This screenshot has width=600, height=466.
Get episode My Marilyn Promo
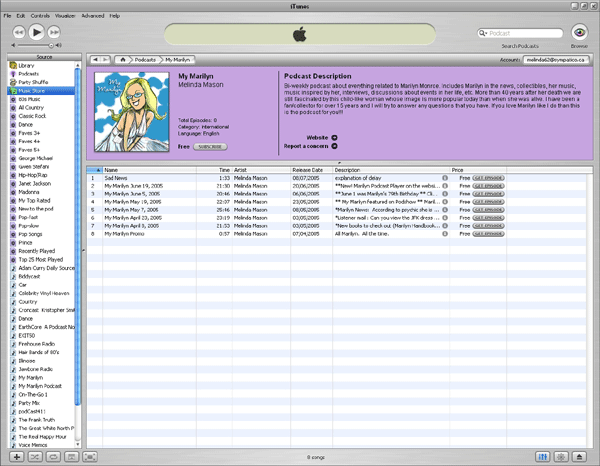[488, 234]
